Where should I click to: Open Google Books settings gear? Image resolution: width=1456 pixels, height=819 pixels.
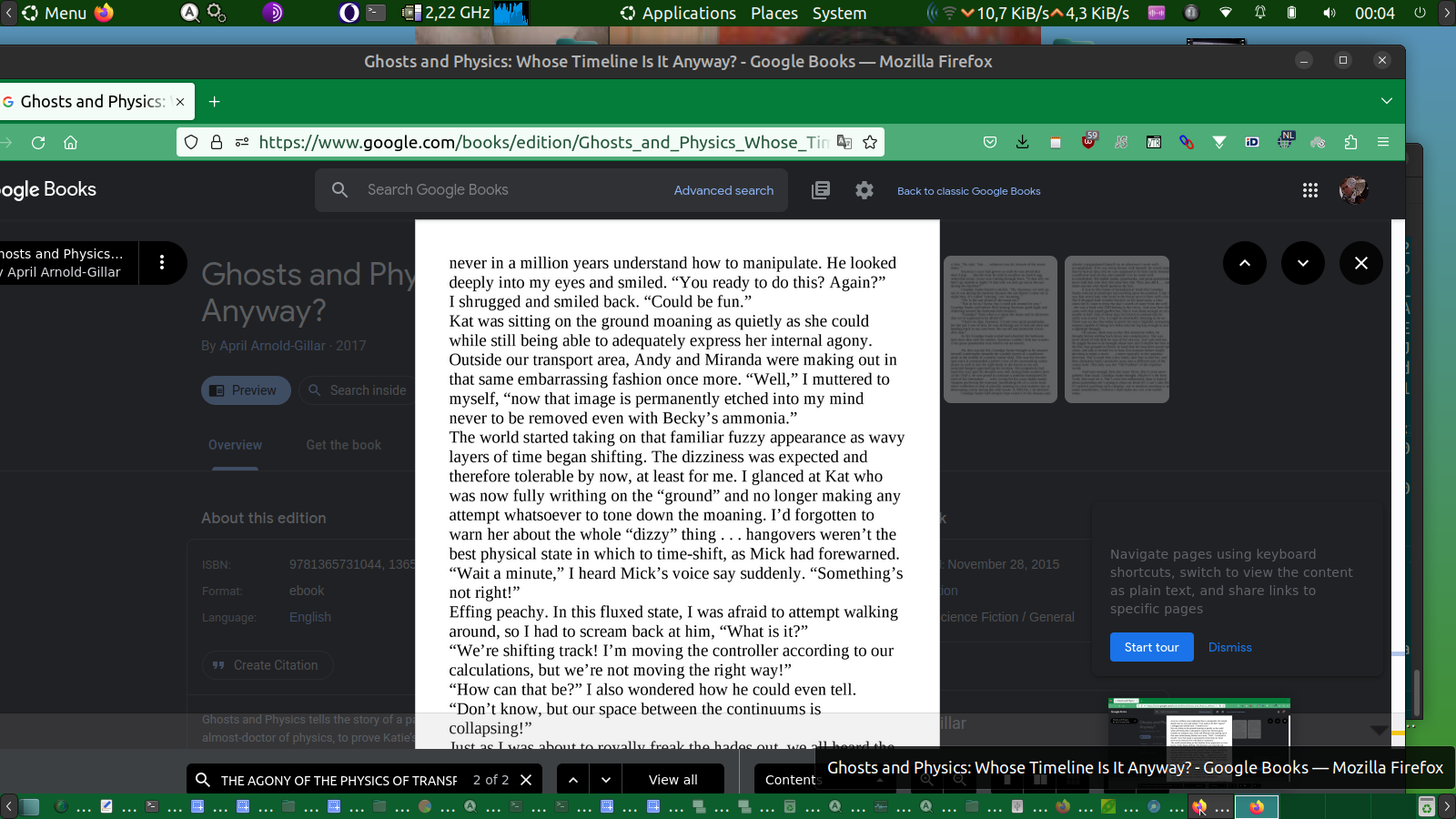point(864,190)
